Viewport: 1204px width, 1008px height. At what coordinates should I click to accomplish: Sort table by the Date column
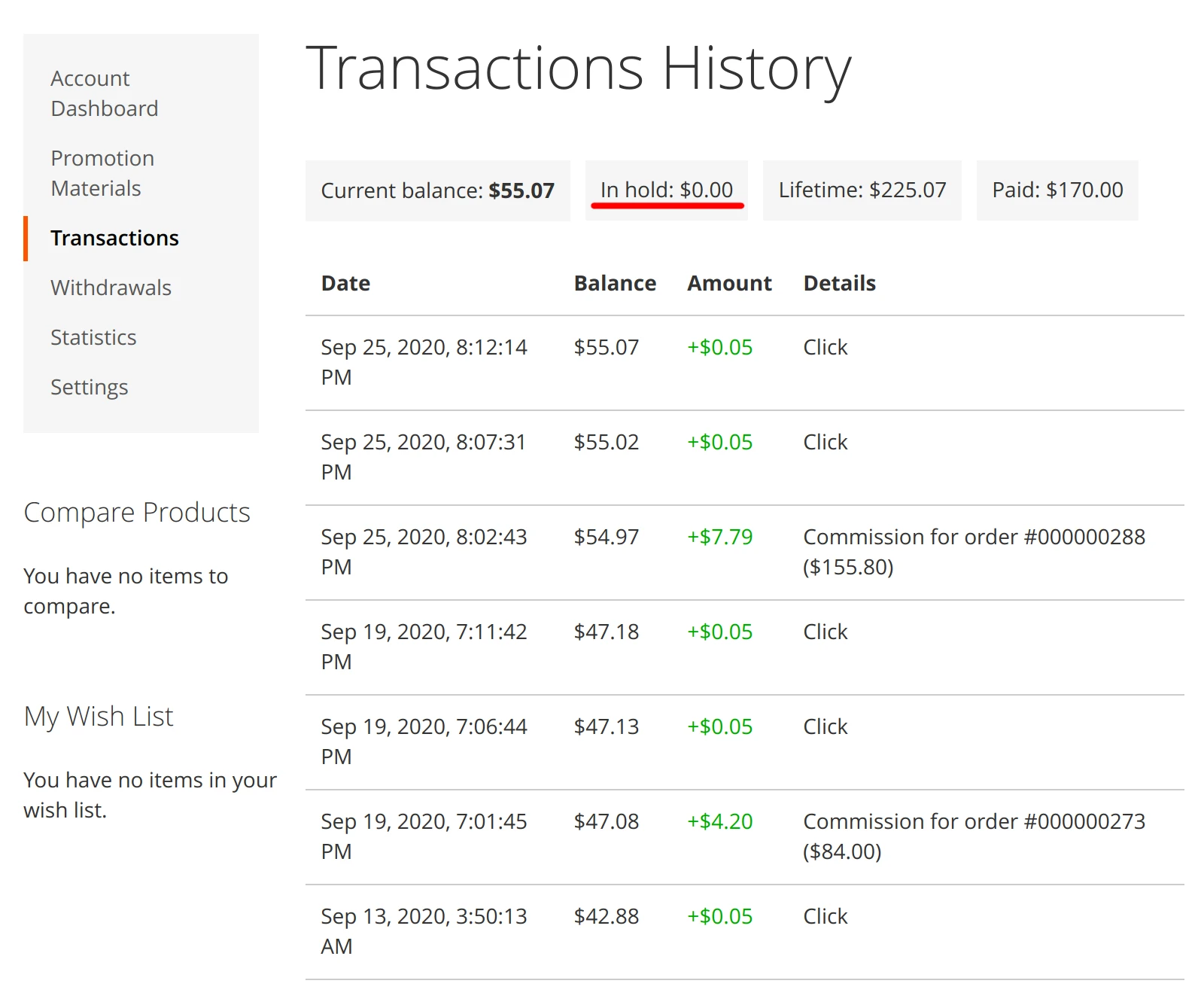pos(345,283)
